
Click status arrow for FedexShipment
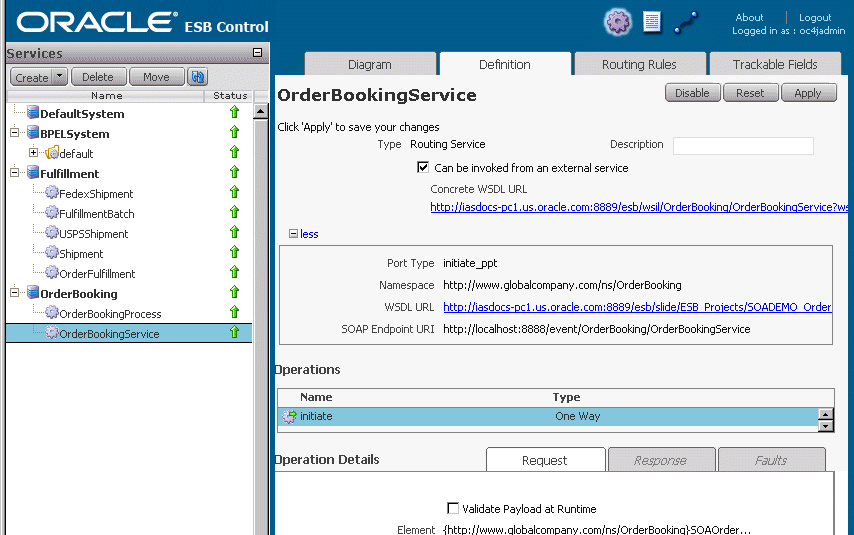[234, 192]
